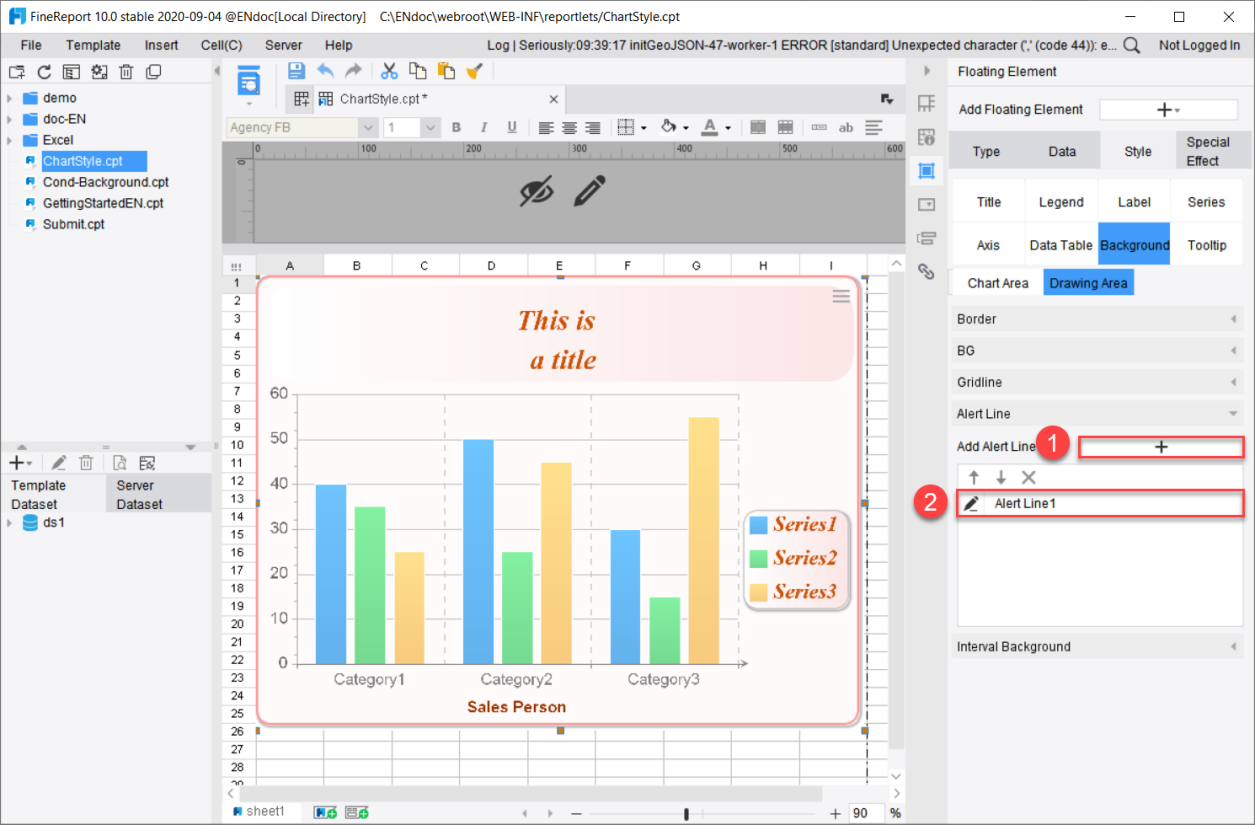1255x825 pixels.
Task: Click the Save icon in the toolbar
Action: [295, 70]
